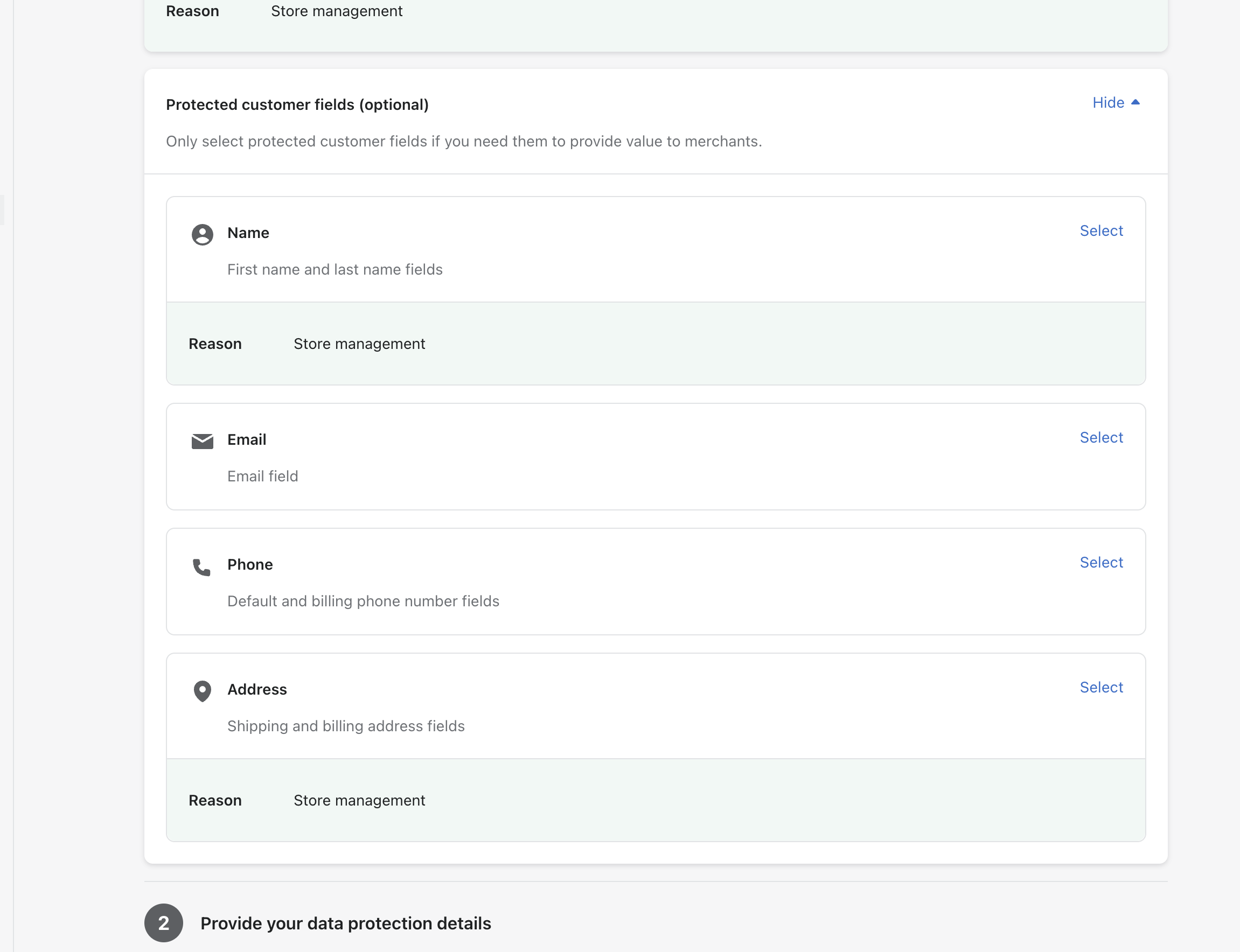
Task: Select the Email protected field
Action: (1100, 437)
